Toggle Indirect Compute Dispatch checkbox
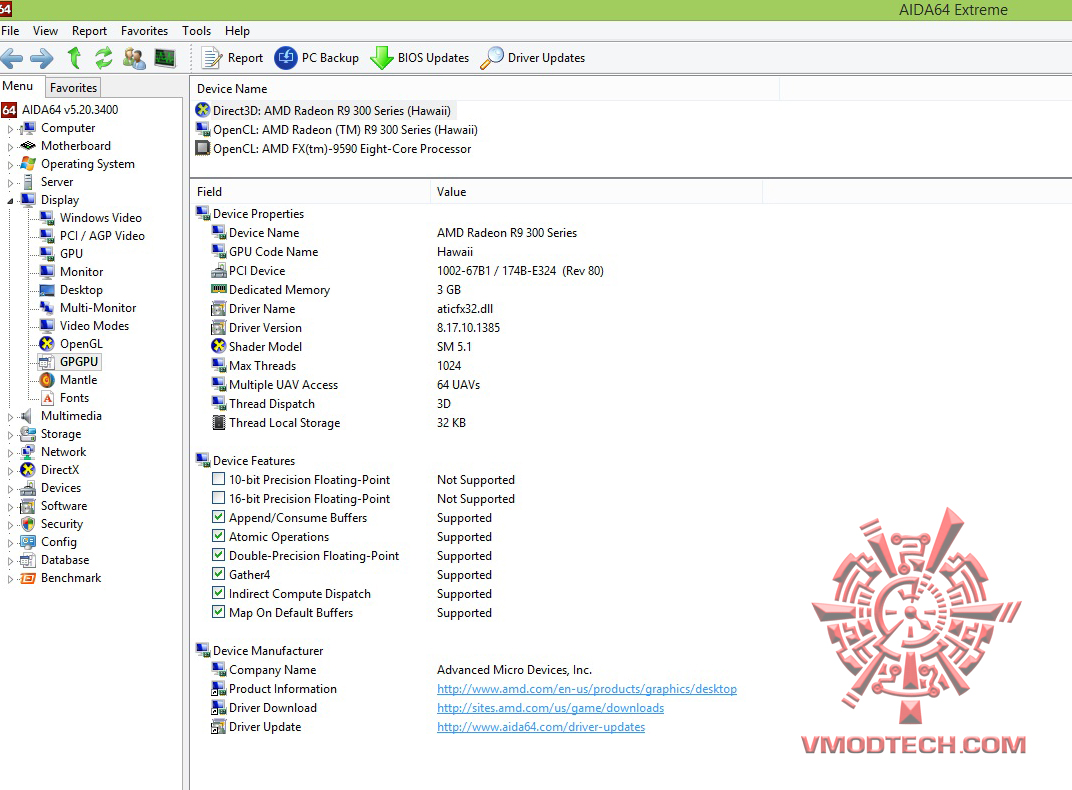This screenshot has height=790, width=1072. coord(218,593)
